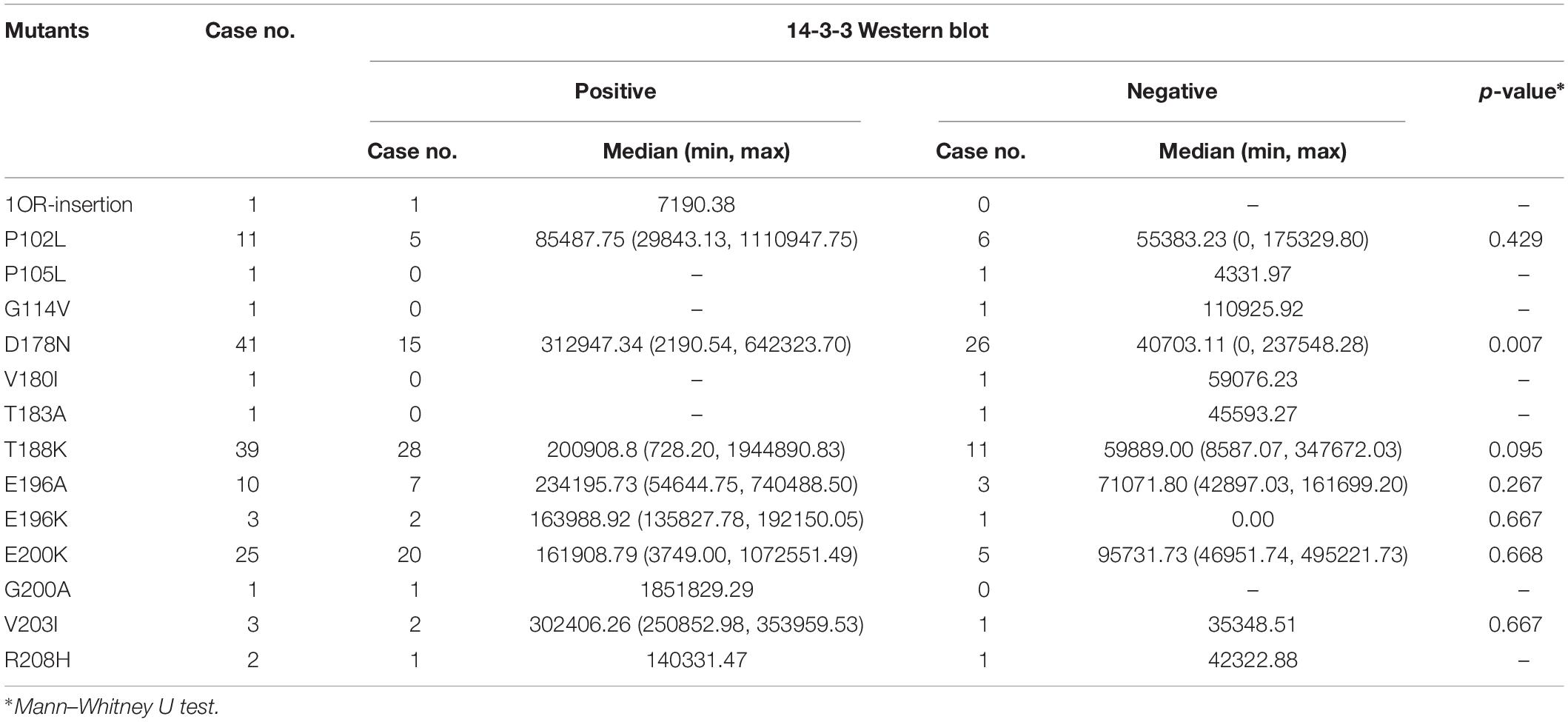Select p-value 0.007 for D178N
Image resolution: width=1568 pixels, height=722 pixels.
[x=1515, y=344]
